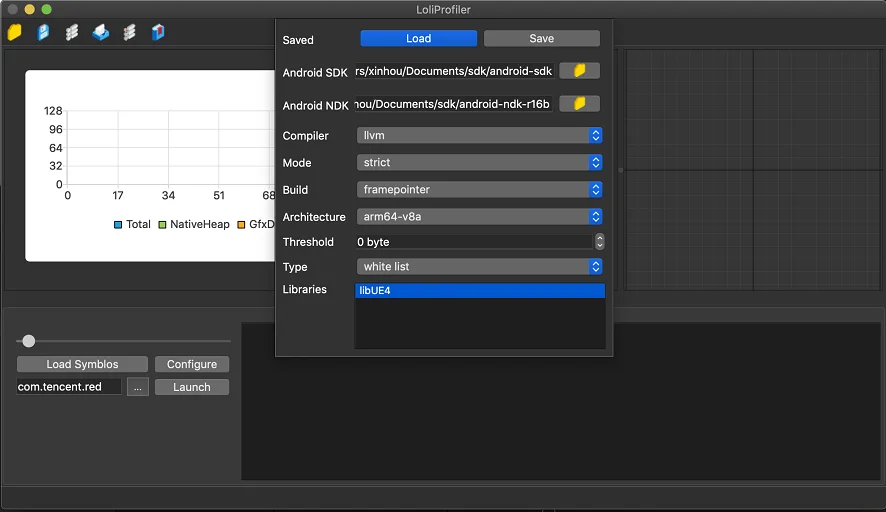The image size is (886, 512).
Task: Click the Load Symblos button
Action: tap(82, 364)
